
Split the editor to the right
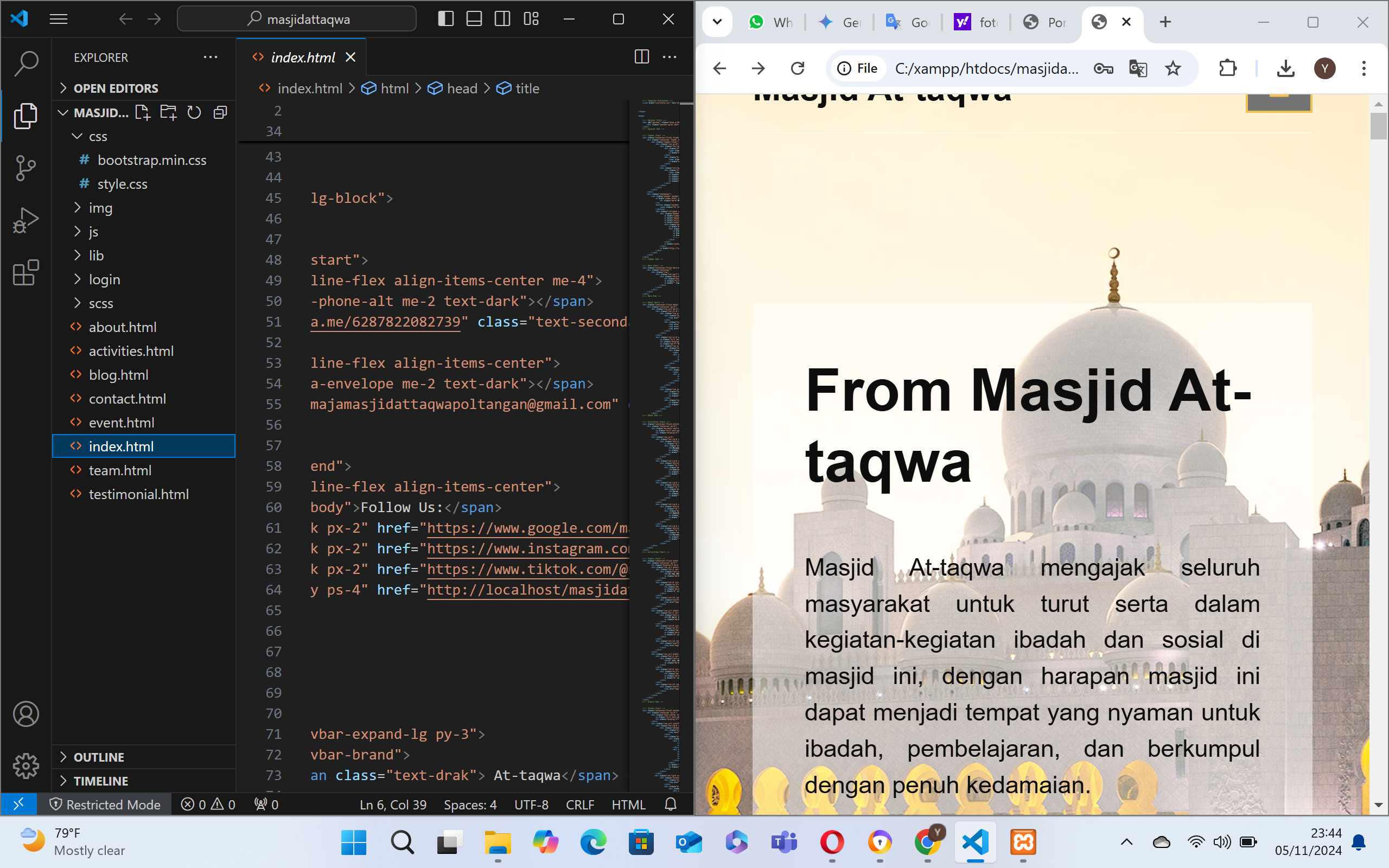[642, 57]
